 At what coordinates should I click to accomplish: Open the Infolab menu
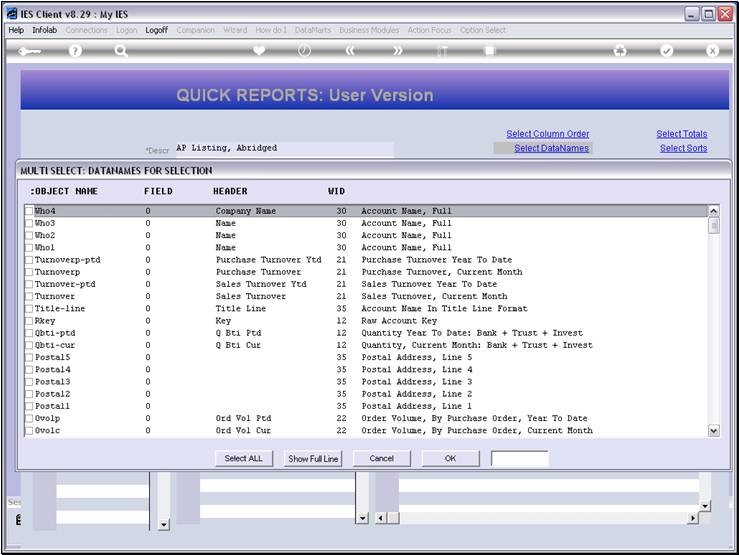[44, 30]
